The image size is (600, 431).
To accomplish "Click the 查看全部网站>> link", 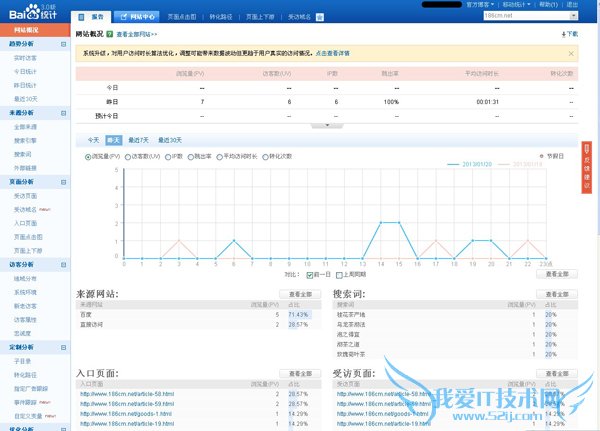I will coord(137,34).
